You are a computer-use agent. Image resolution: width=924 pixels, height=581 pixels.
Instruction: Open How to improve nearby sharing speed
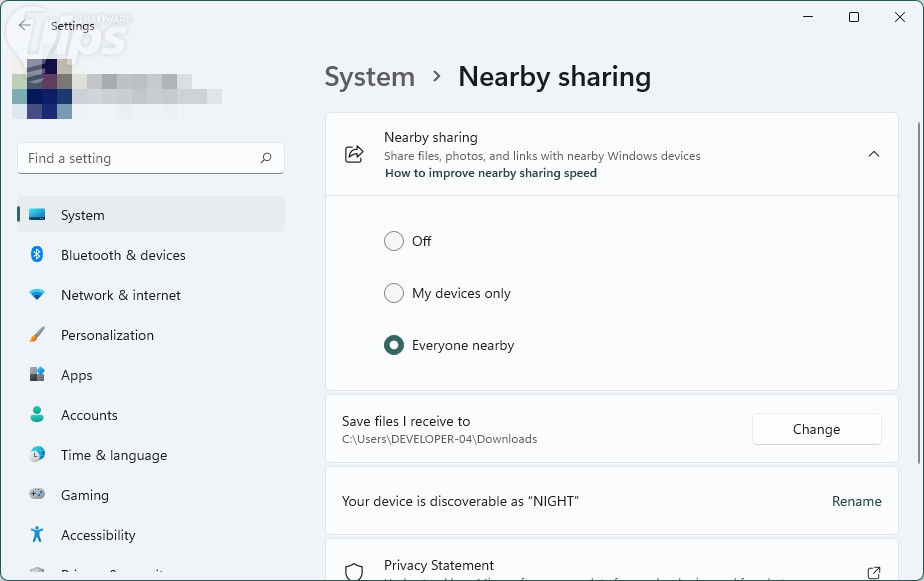click(x=490, y=173)
